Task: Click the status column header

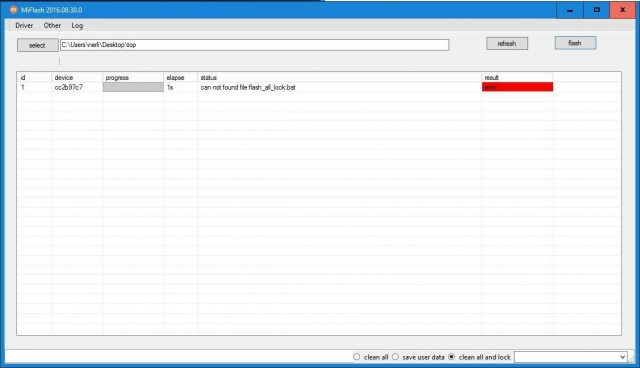Action: click(340, 78)
